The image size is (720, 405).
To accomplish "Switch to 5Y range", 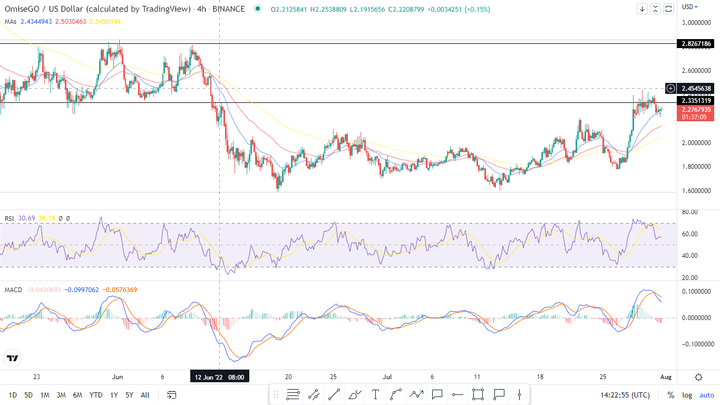I will coord(129,395).
